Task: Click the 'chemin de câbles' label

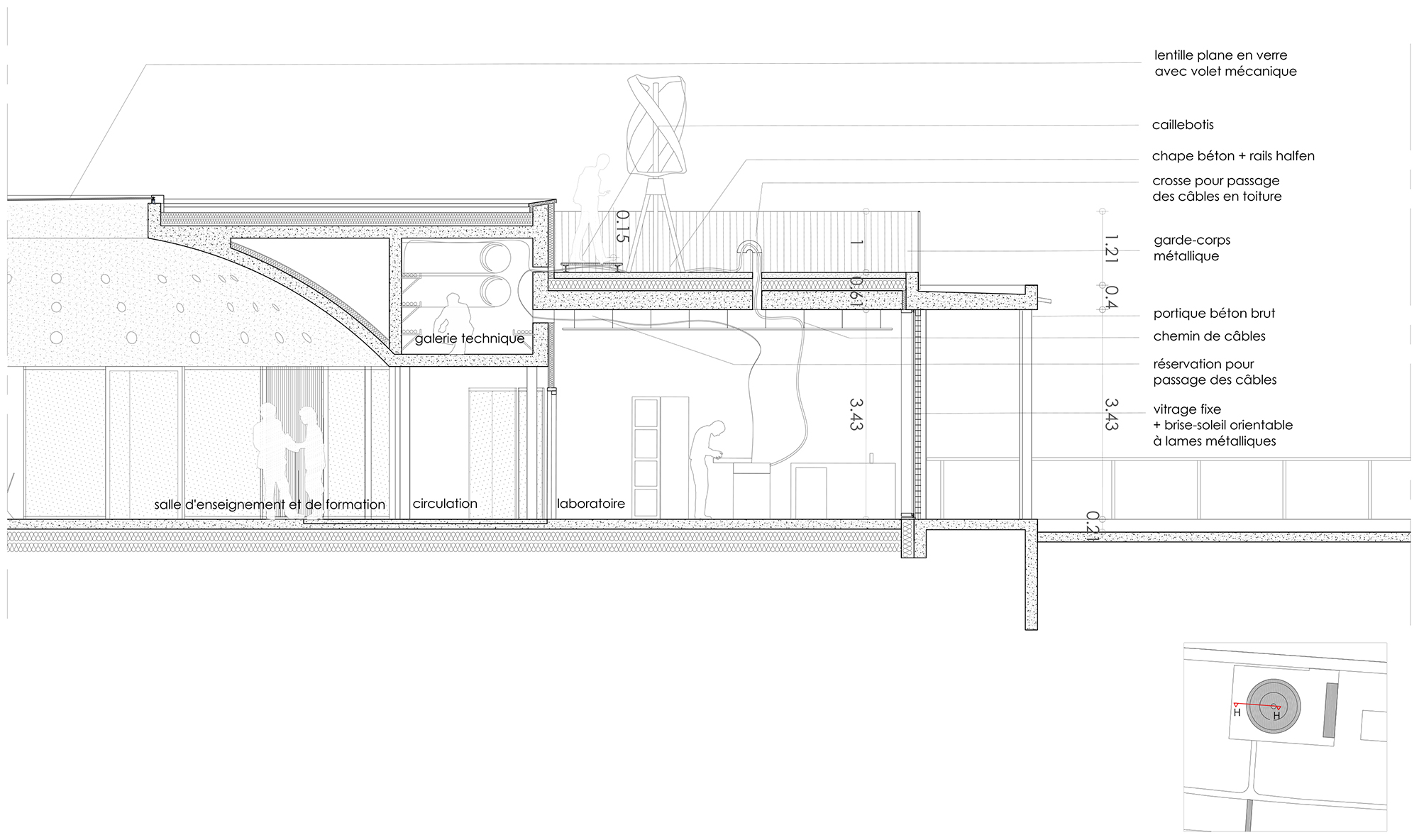Action: click(x=1210, y=337)
